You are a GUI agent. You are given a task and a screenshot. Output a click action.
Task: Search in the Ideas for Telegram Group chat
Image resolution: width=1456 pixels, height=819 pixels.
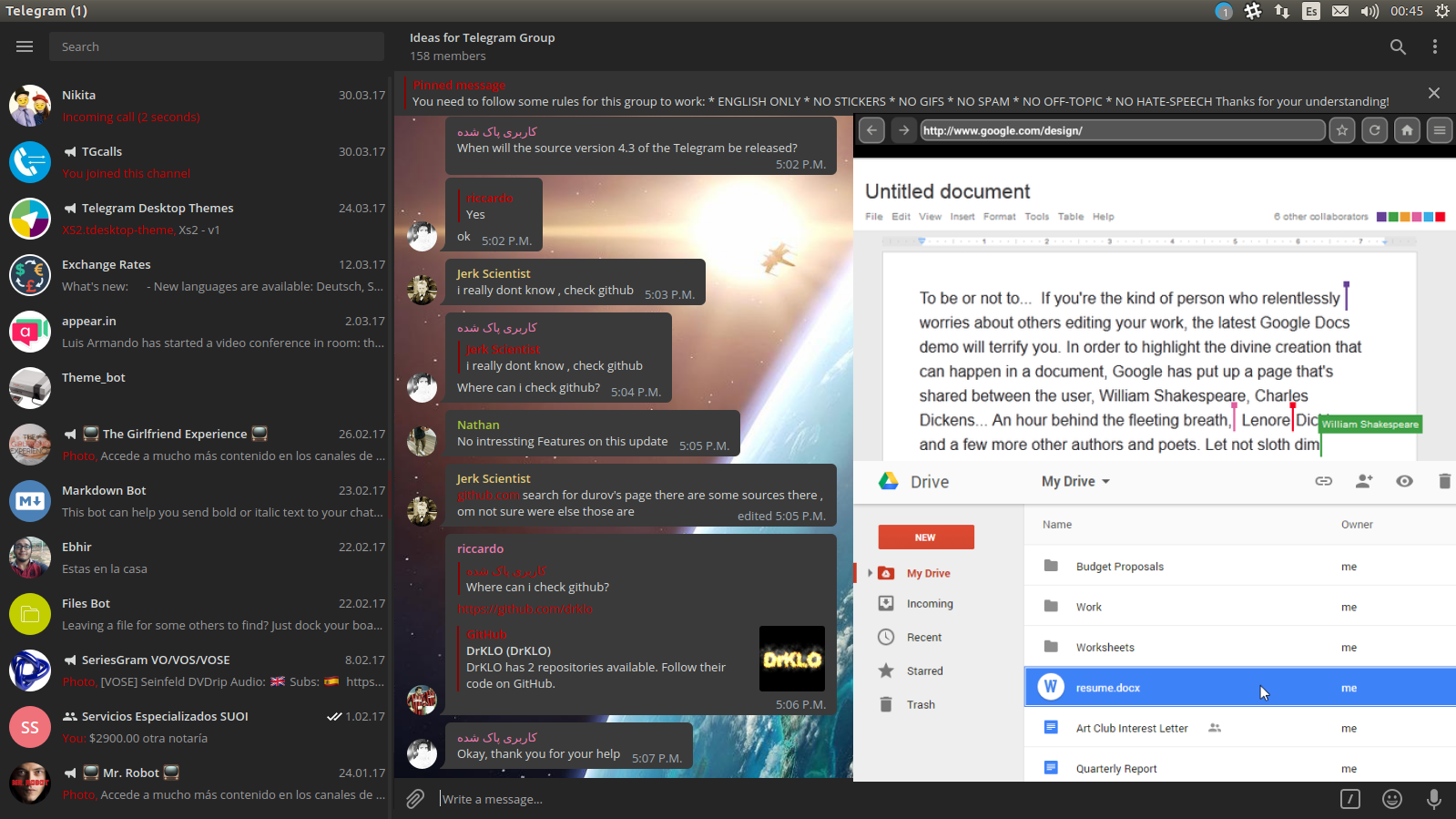coord(1398,46)
